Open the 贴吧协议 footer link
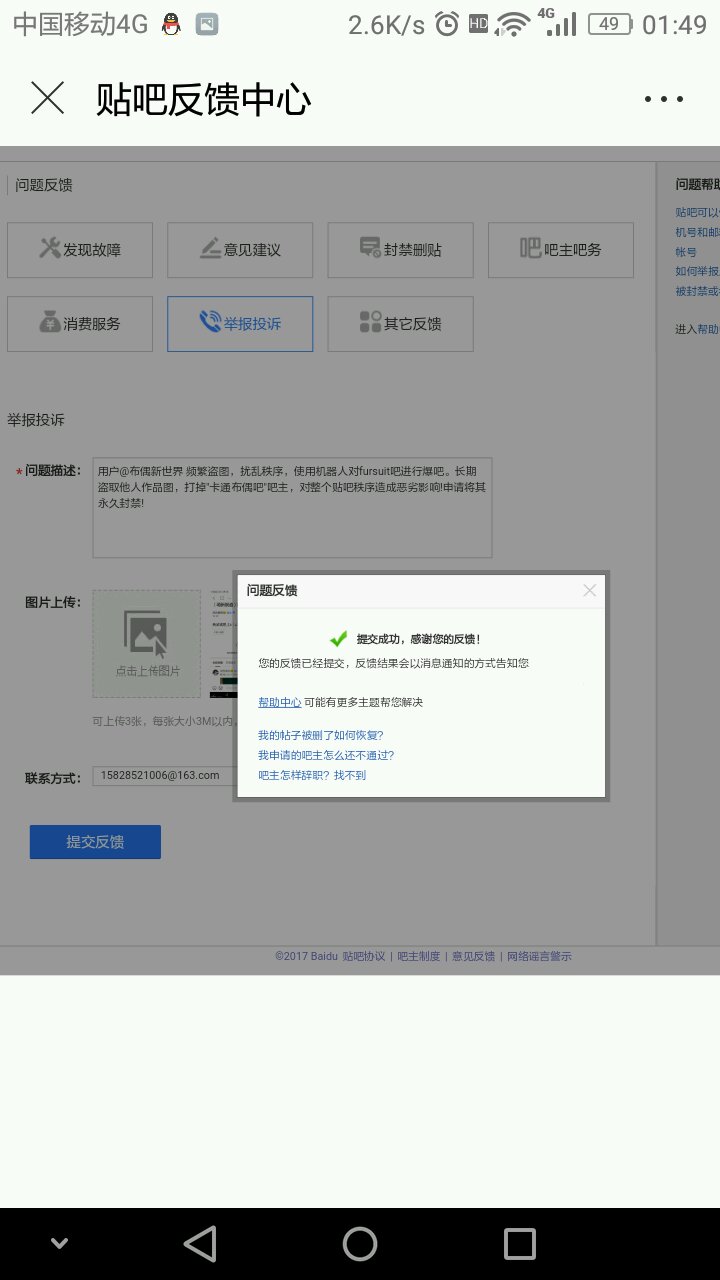 pos(363,957)
